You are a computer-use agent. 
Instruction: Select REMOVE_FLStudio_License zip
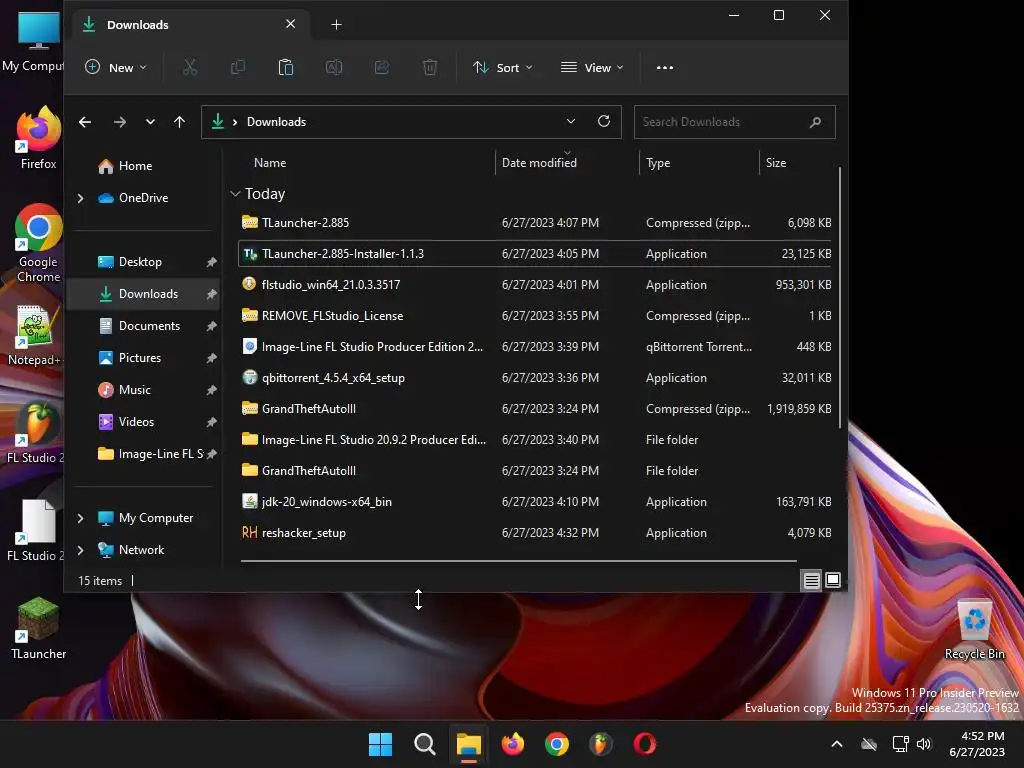[536, 315]
